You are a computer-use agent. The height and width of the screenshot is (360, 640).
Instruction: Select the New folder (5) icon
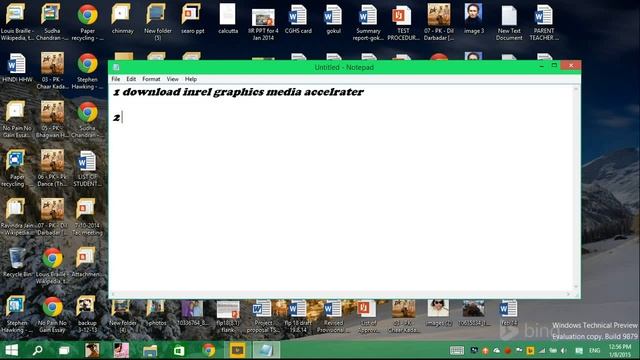158,22
